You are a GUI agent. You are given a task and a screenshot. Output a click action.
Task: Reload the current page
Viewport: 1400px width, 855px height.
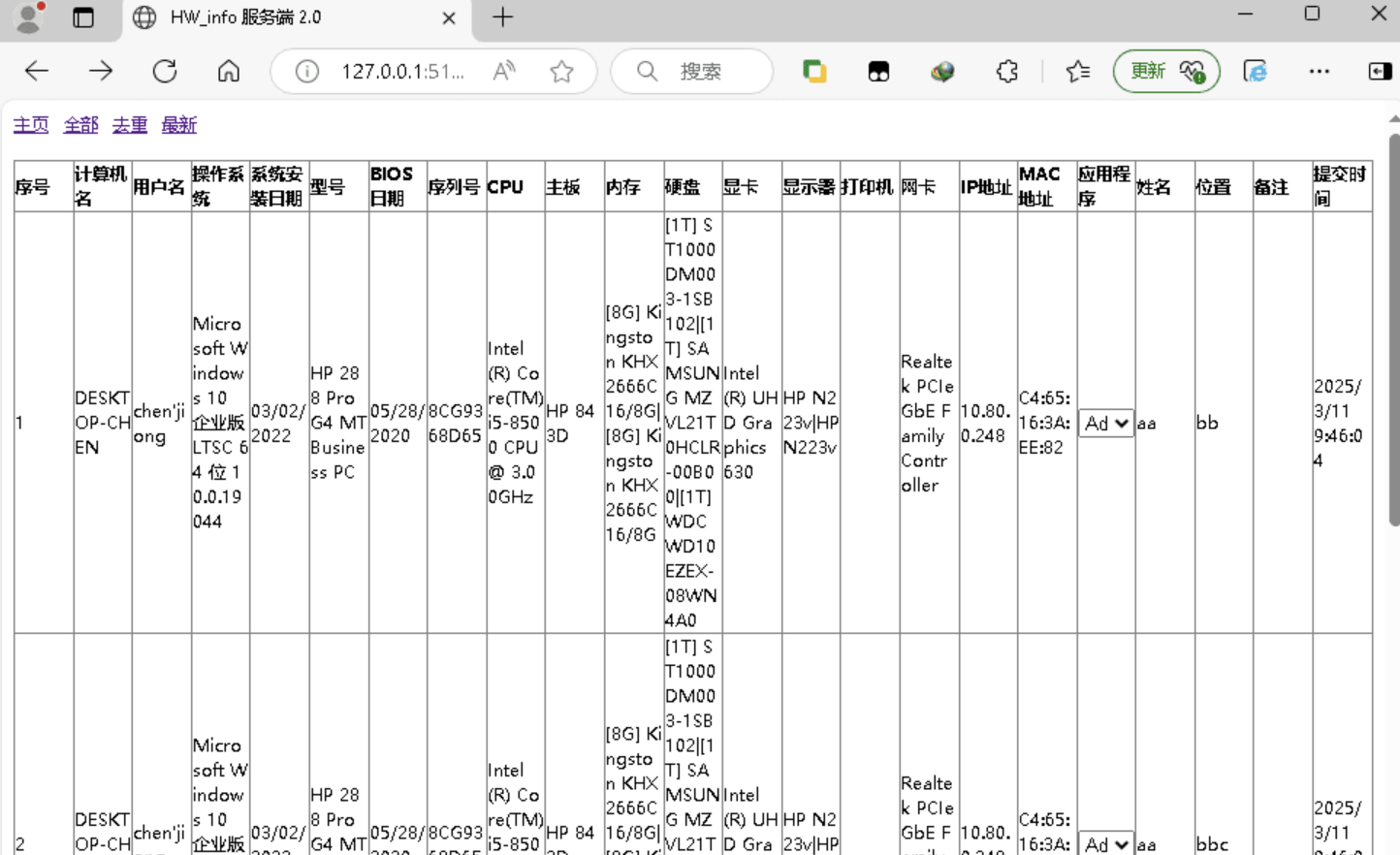[x=165, y=71]
